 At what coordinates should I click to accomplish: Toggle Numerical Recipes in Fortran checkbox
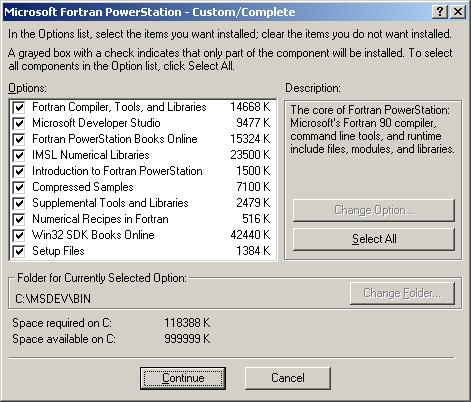pos(19,219)
